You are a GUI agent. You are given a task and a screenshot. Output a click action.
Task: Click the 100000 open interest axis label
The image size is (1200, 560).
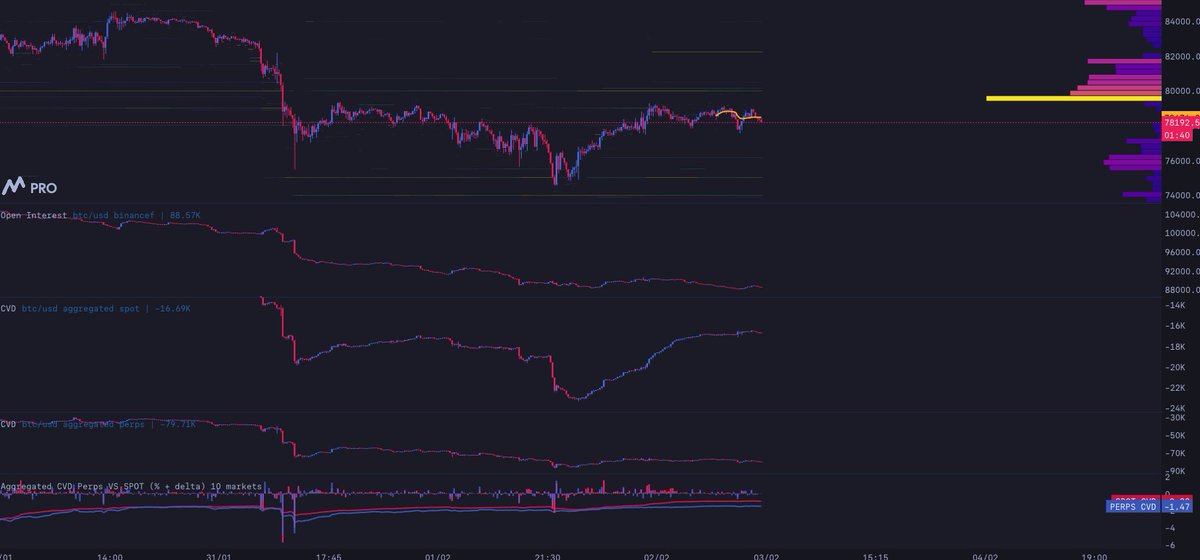coord(1183,234)
